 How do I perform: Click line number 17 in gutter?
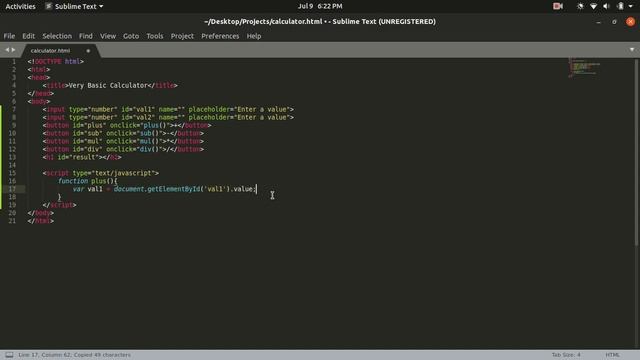pyautogui.click(x=12, y=189)
